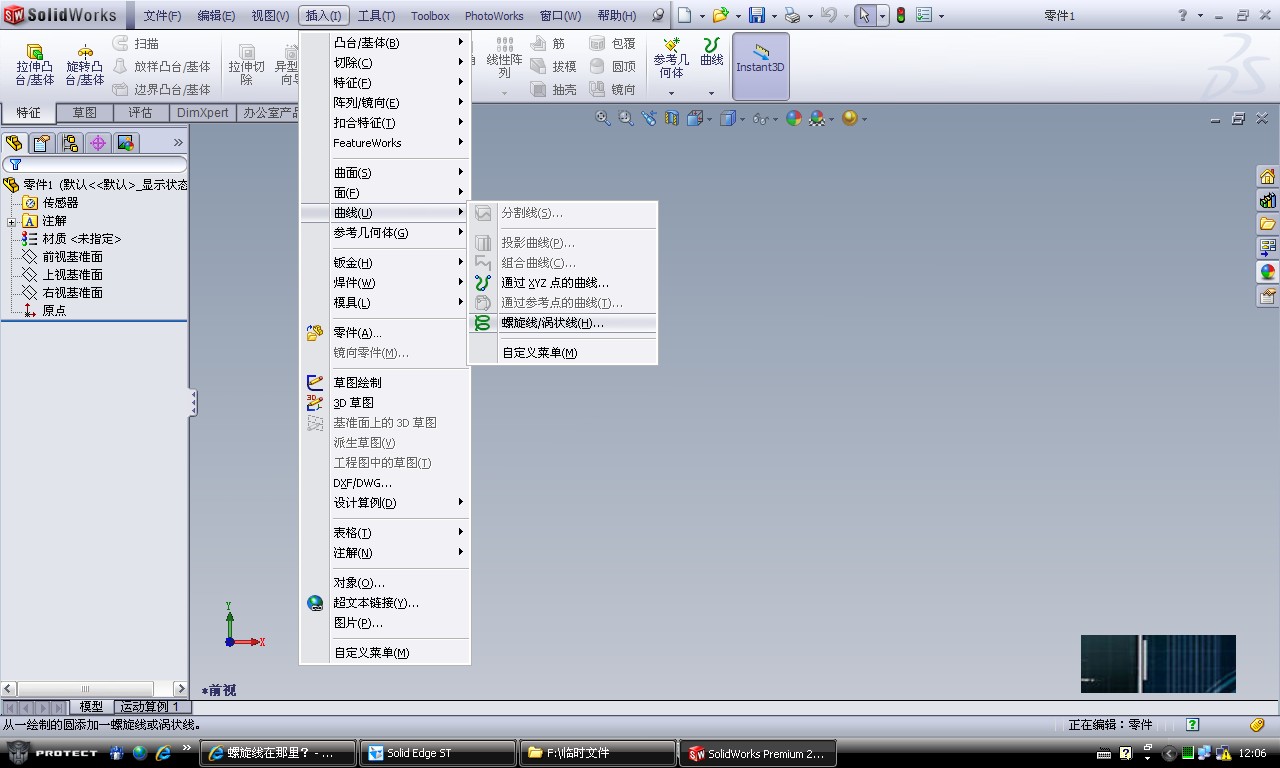Open the dropdown arrow under 曲线 toolbar button
Viewport: 1280px width, 768px height.
(712, 93)
